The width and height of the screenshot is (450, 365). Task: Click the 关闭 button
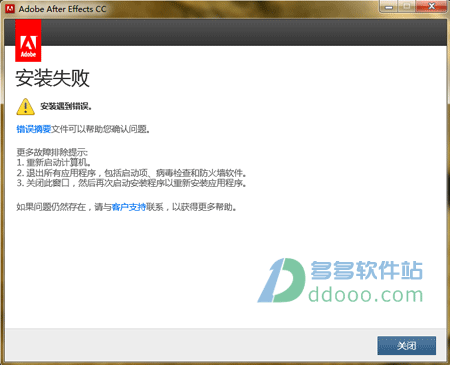tap(406, 345)
